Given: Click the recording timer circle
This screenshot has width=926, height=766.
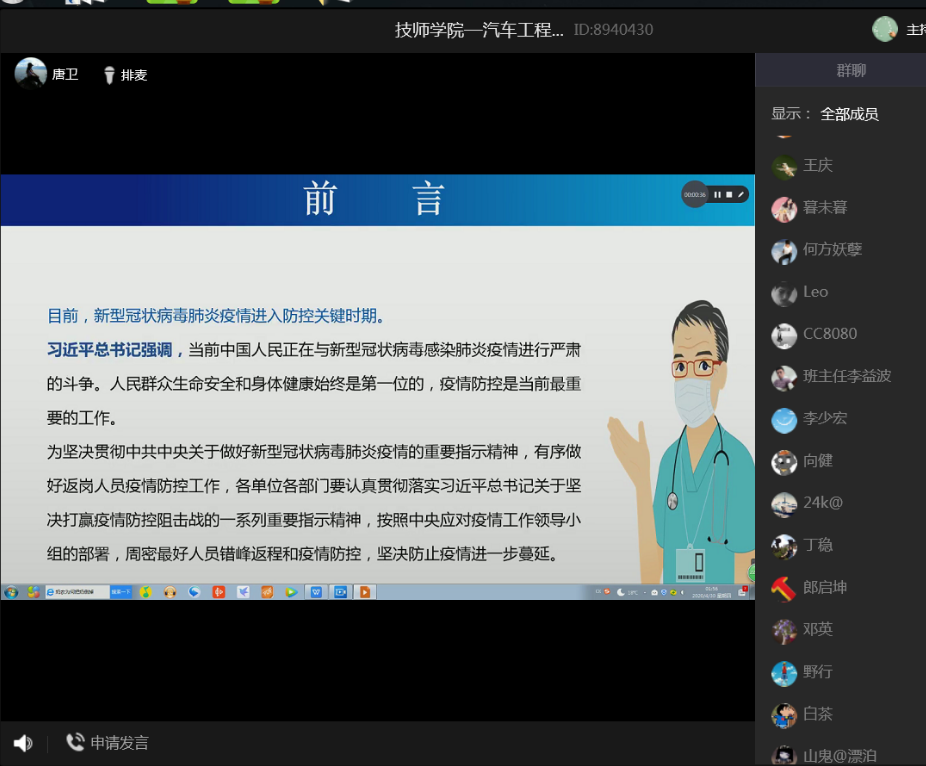Looking at the screenshot, I should coord(694,194).
